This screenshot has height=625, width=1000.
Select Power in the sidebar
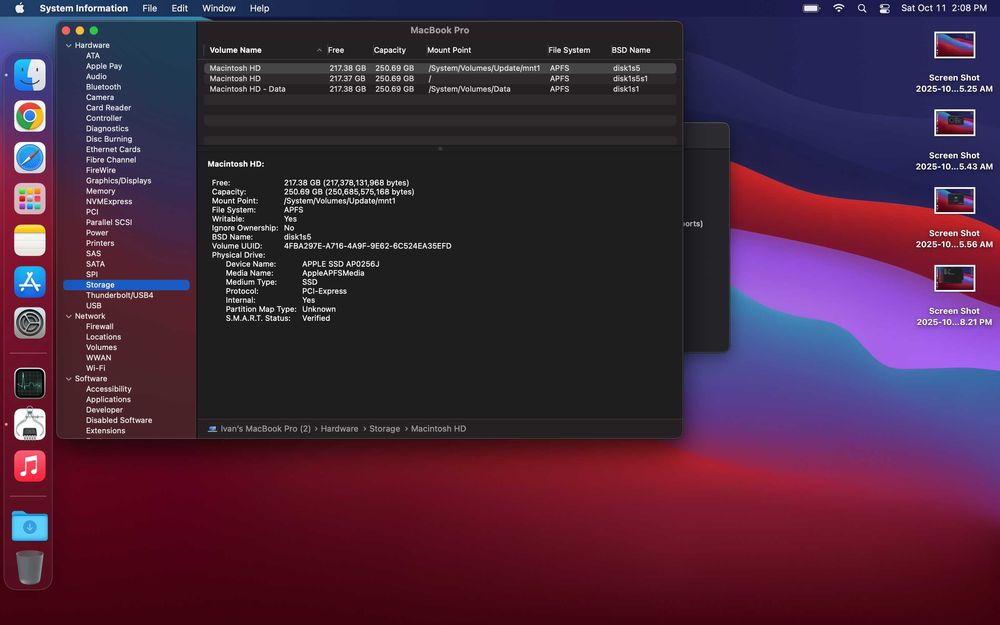(x=97, y=233)
